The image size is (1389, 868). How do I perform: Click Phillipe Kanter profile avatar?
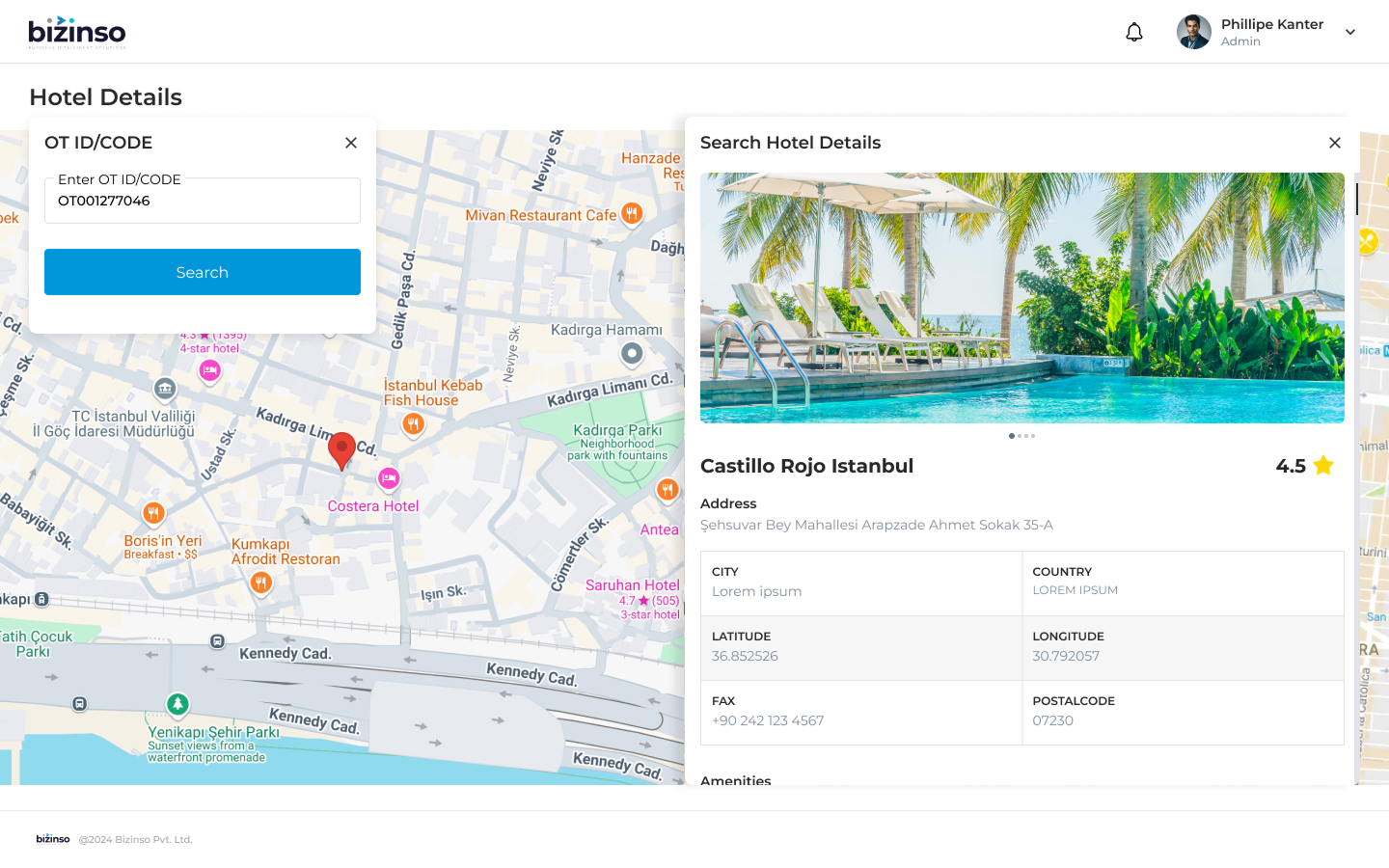tap(1194, 32)
